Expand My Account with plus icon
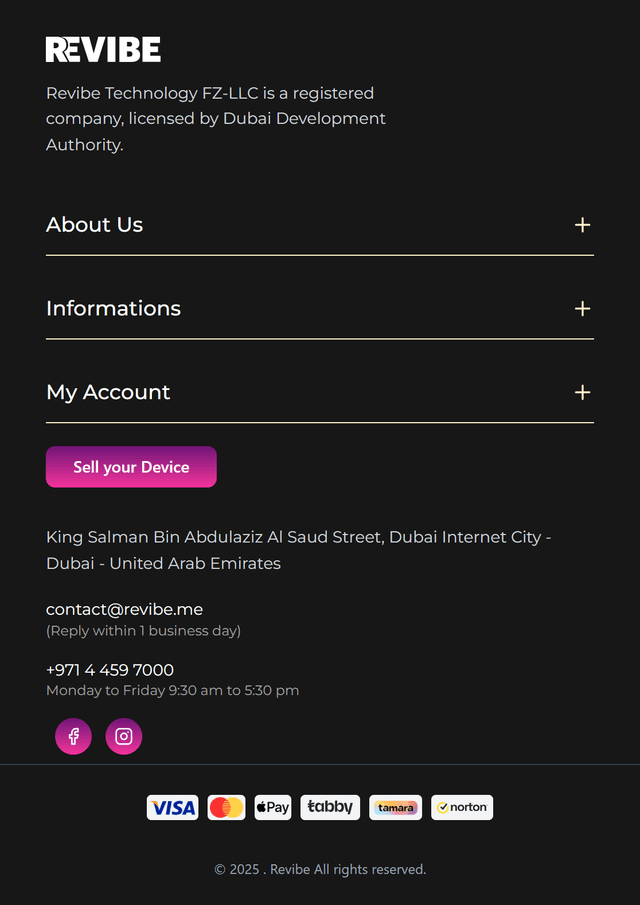 [x=582, y=393]
